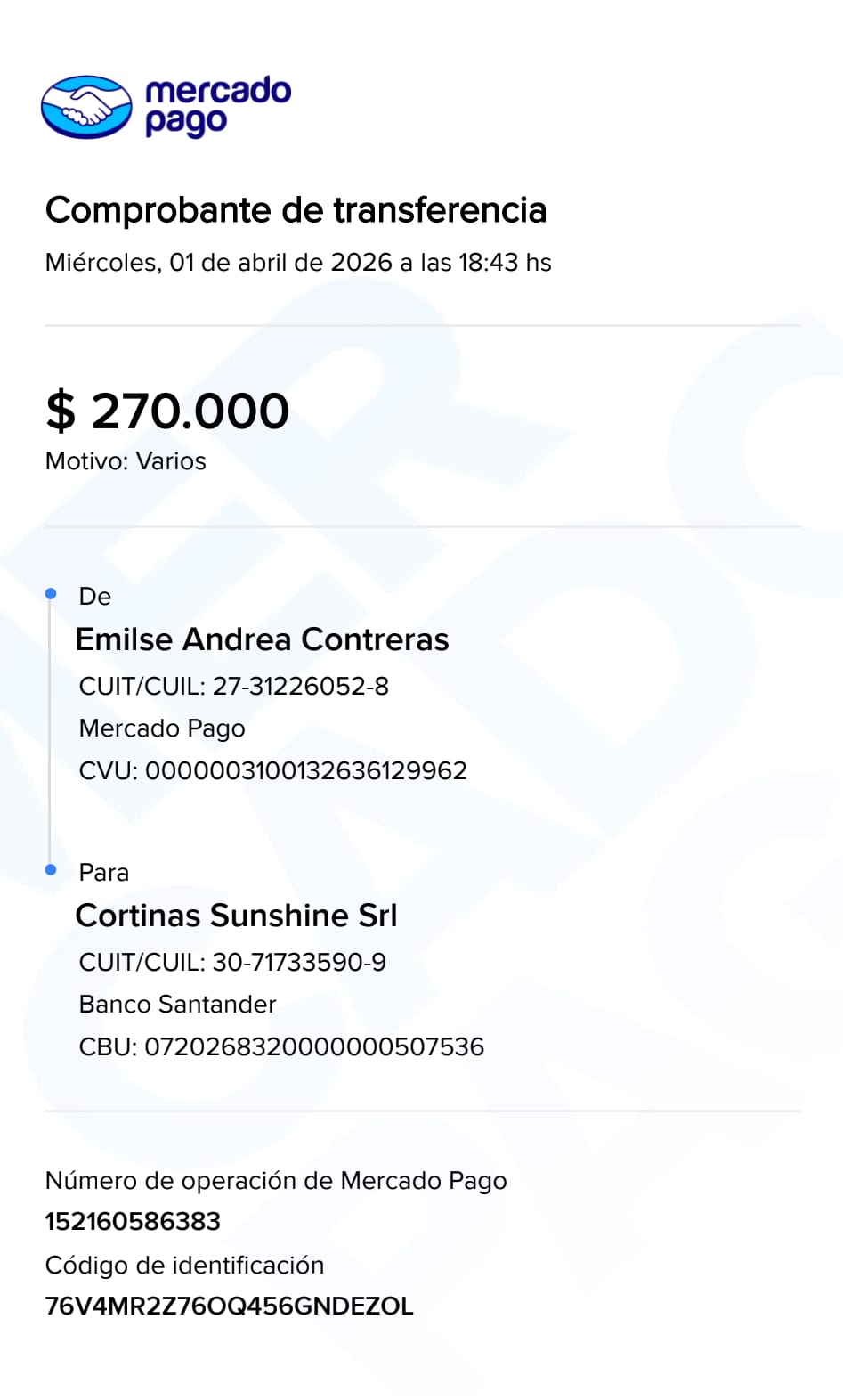Click recipient name Cortinas Sunshine Srl
The image size is (843, 1400).
tap(236, 916)
